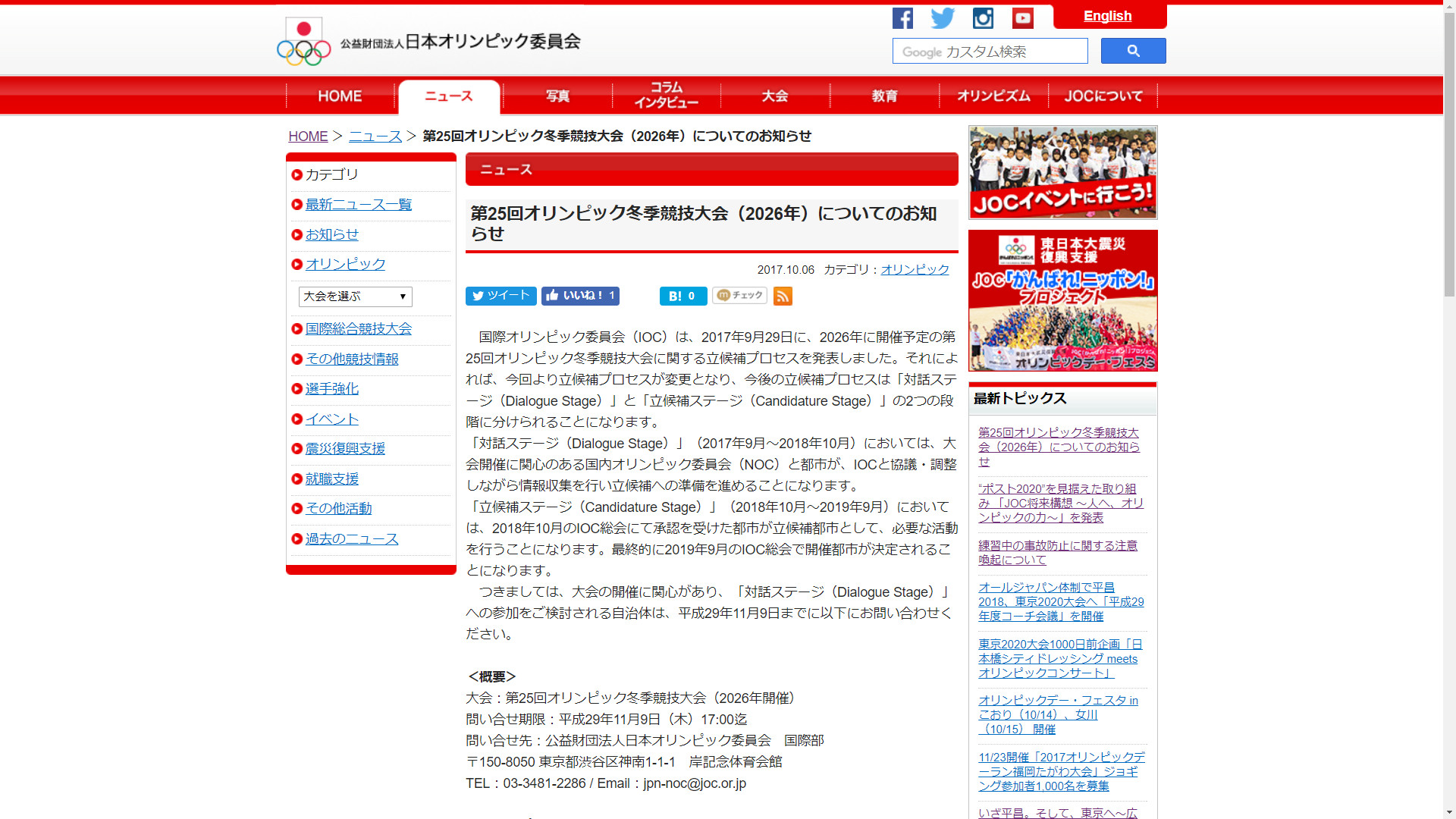Open the コラム インタビュー tab

click(666, 96)
